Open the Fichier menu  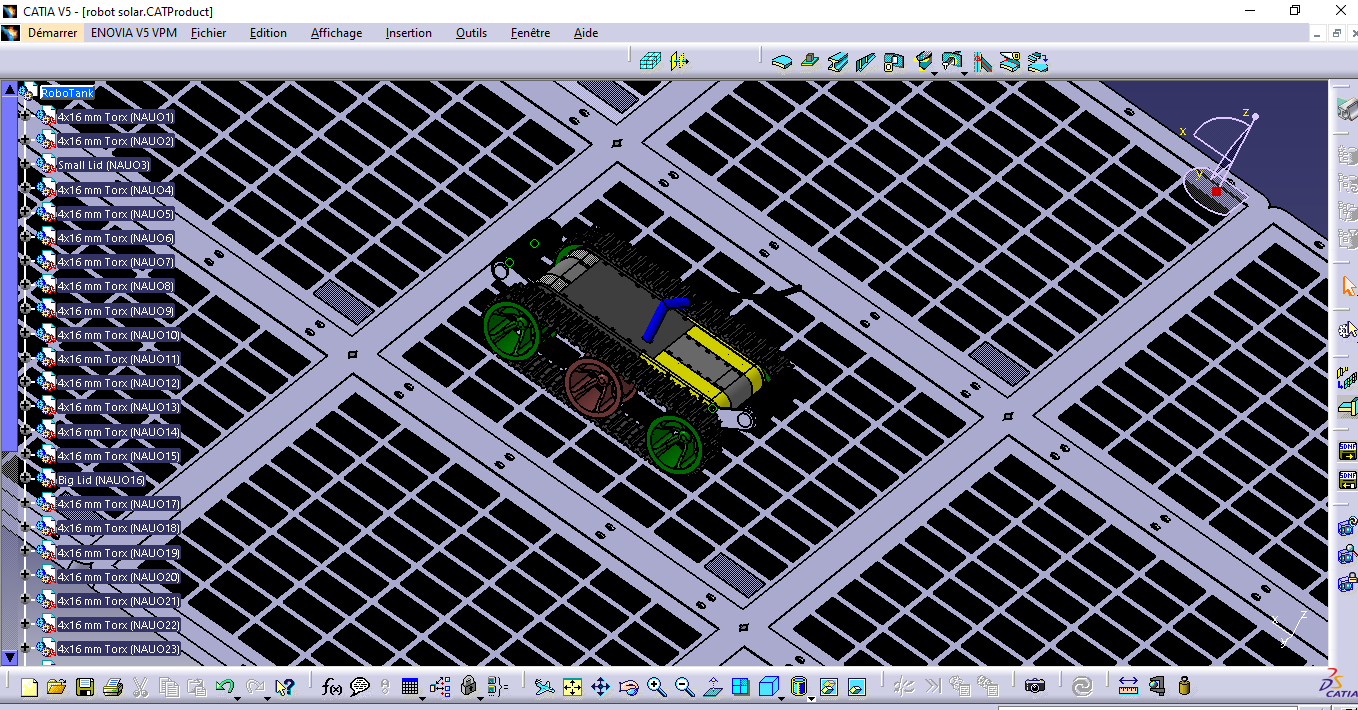tap(208, 33)
